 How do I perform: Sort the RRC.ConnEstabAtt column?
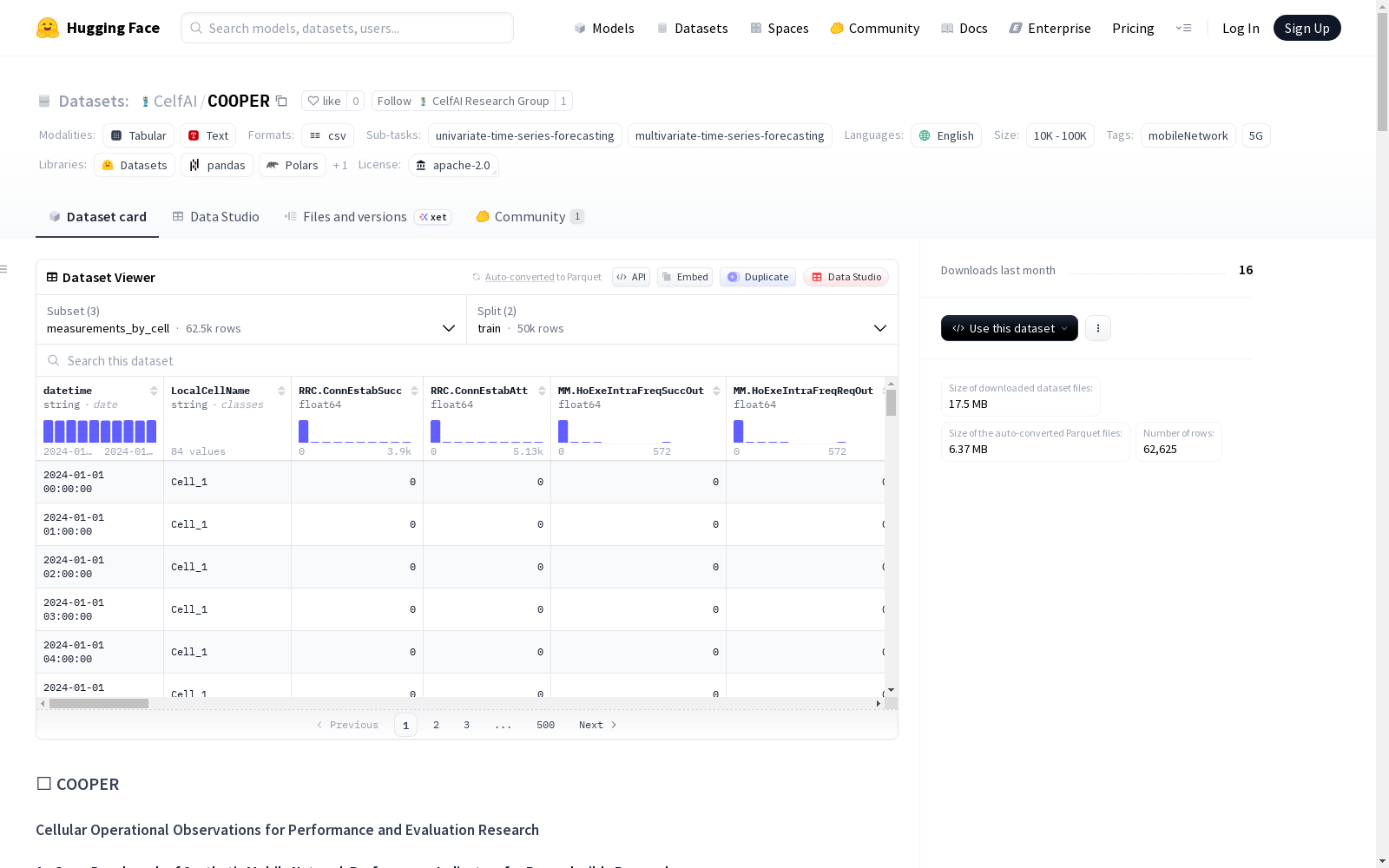point(542,391)
